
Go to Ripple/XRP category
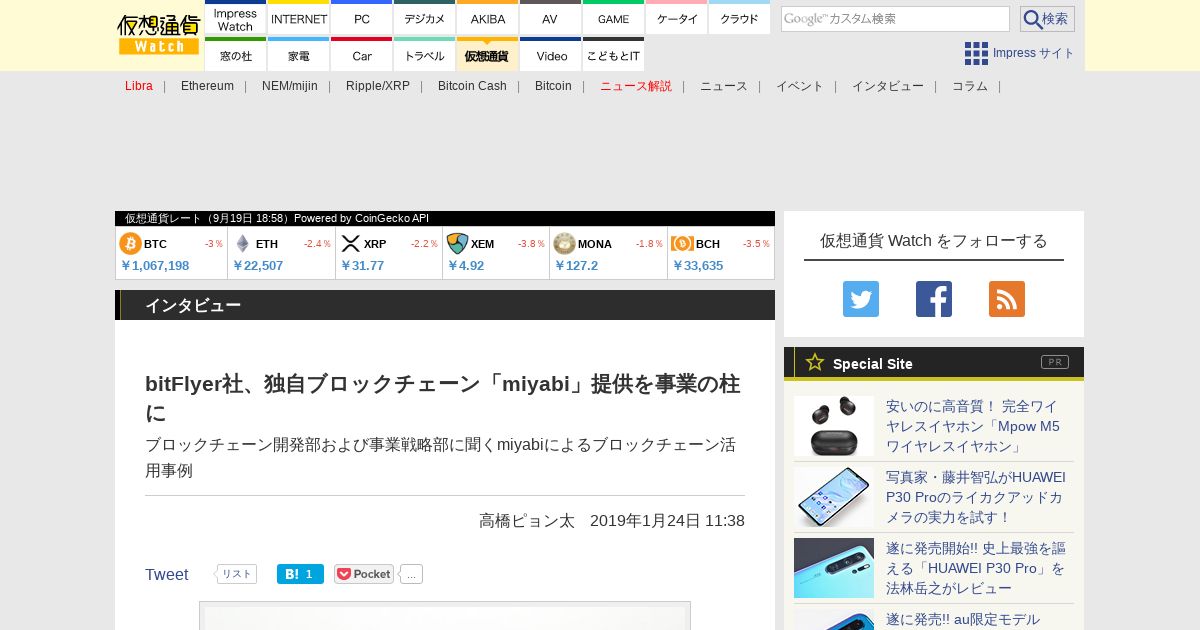click(378, 86)
